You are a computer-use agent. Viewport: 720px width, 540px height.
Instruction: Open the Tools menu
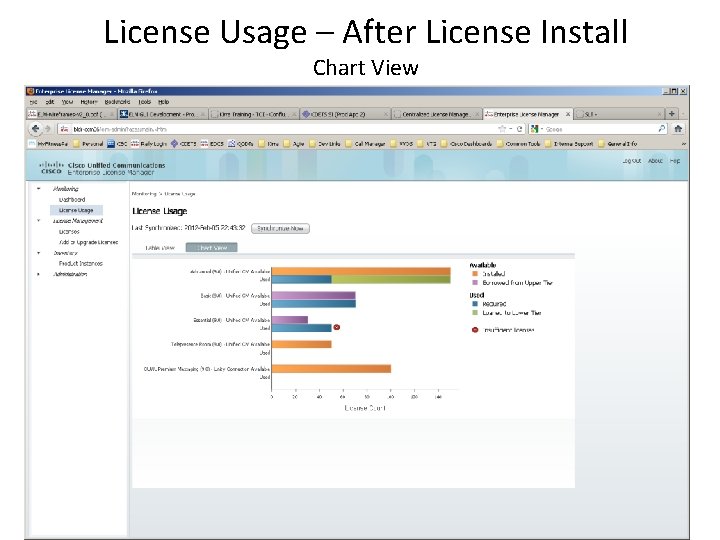tap(145, 102)
